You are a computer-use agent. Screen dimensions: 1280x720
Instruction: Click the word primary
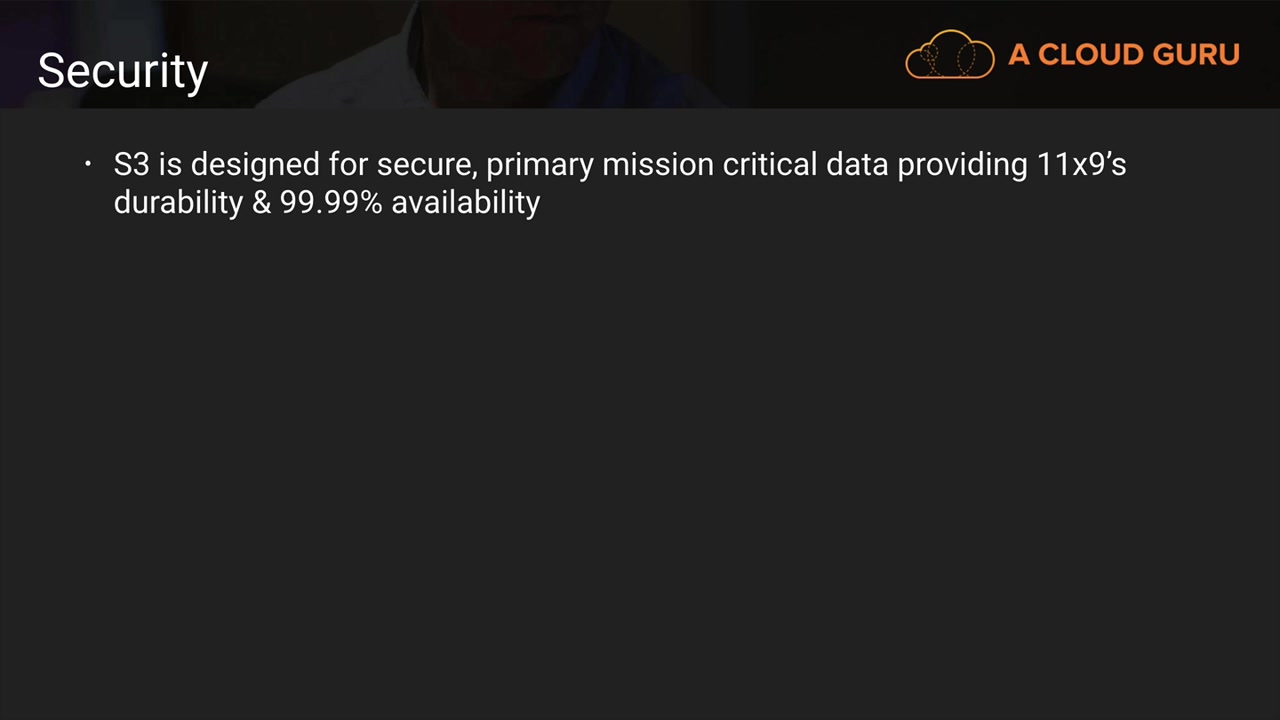pos(539,164)
